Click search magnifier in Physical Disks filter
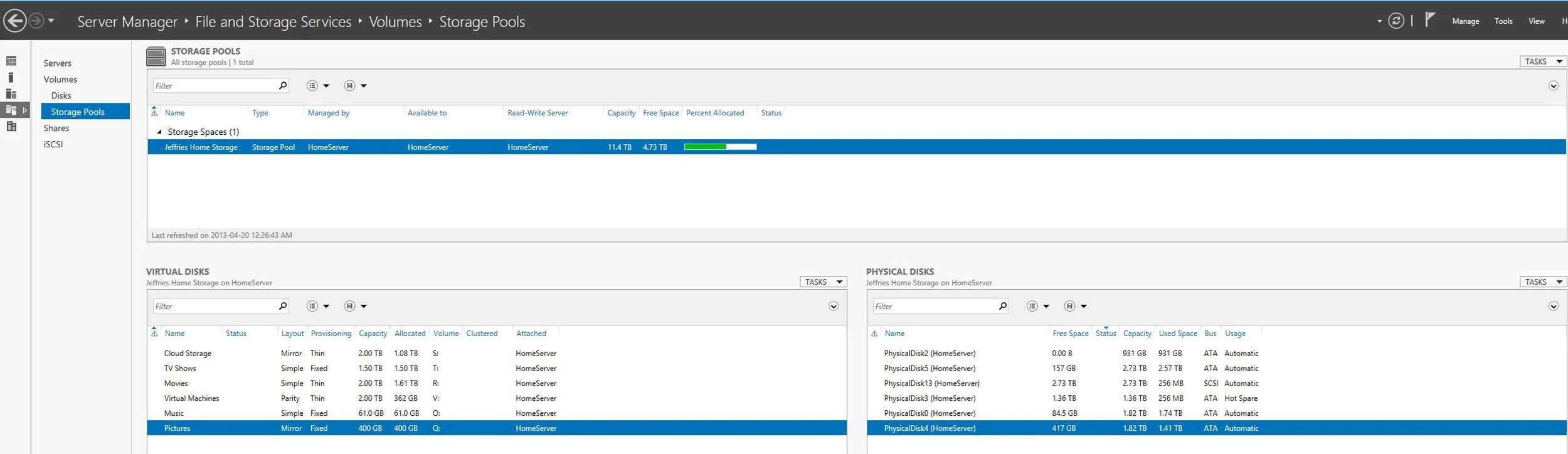This screenshot has width=1568, height=454. coord(1002,307)
